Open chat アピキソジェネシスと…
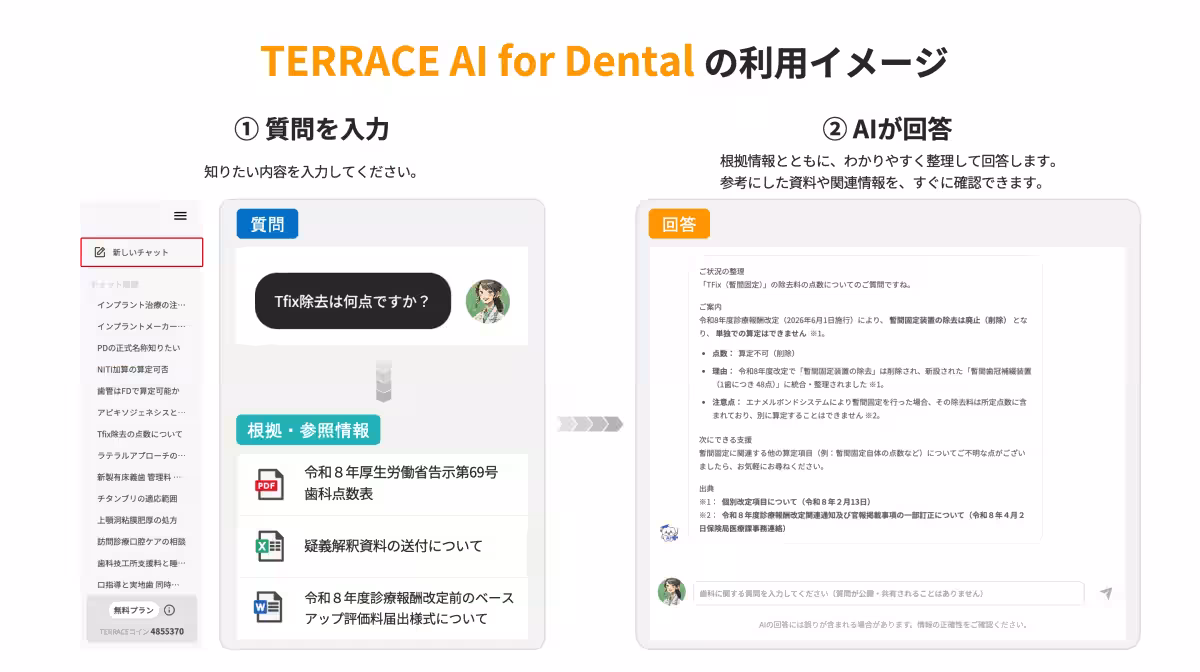Viewport: 1200px width, 672px height. point(141,412)
